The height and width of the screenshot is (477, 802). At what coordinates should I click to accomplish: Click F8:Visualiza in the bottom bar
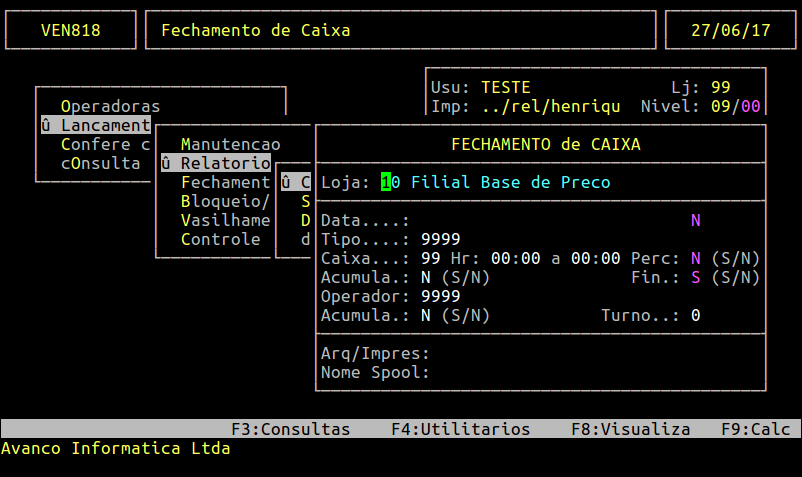630,429
